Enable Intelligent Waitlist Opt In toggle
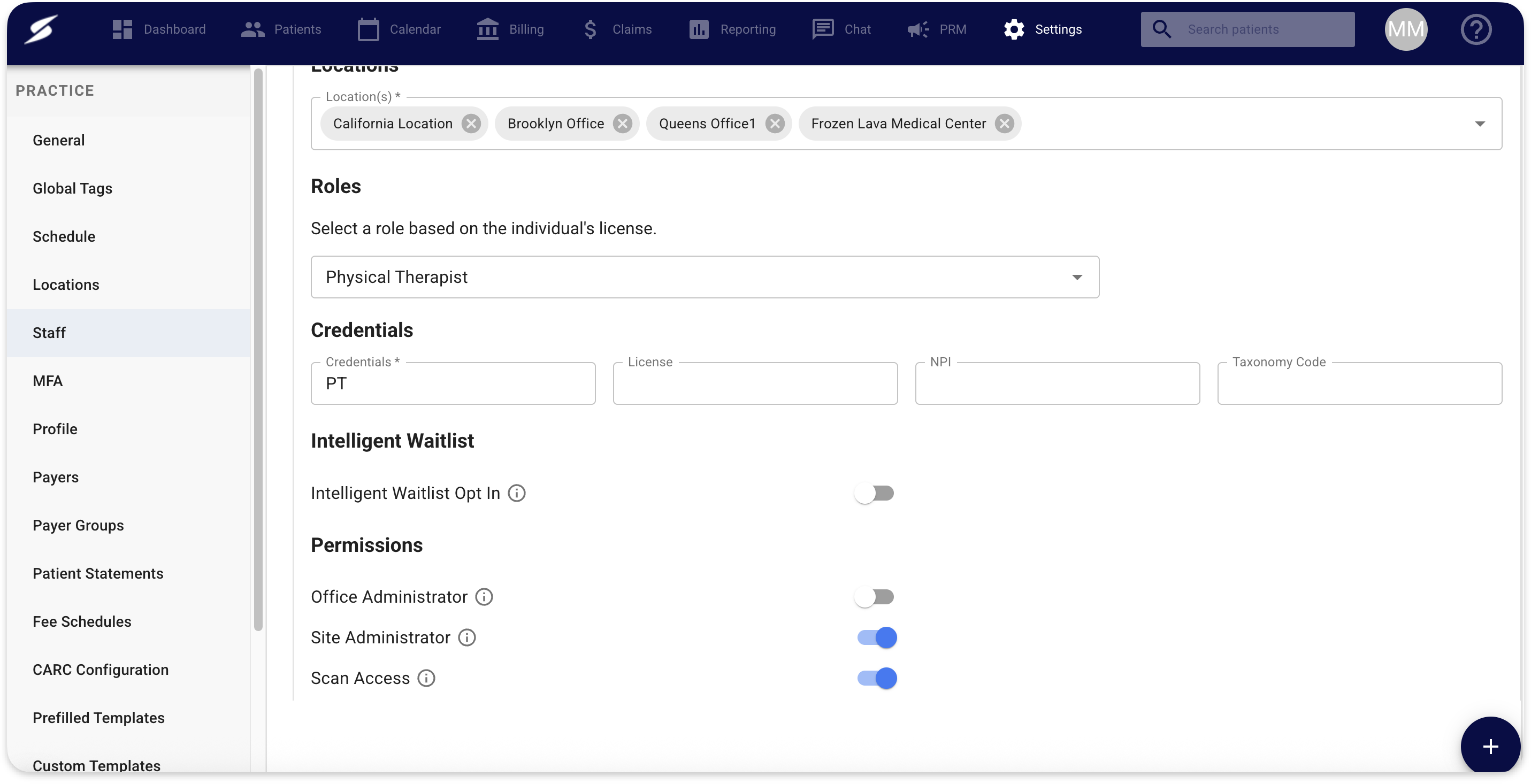Screen dimensions: 1531x784 (x=874, y=493)
